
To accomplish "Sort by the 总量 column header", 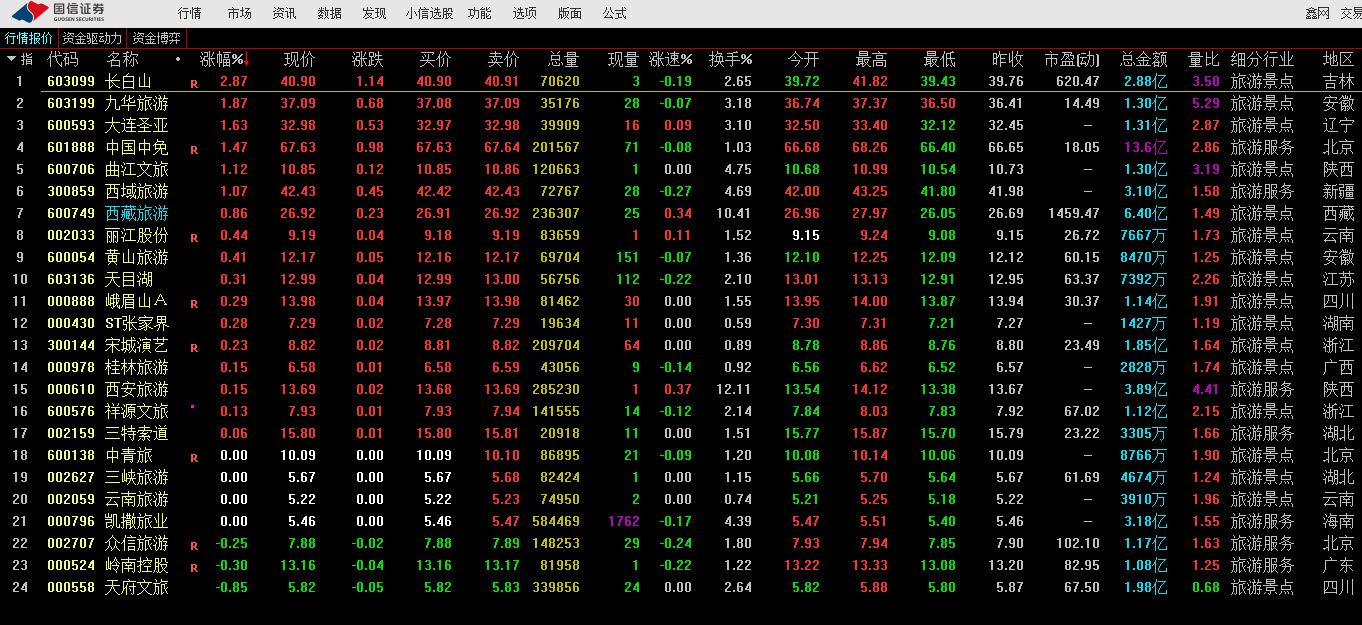I will click(x=563, y=59).
